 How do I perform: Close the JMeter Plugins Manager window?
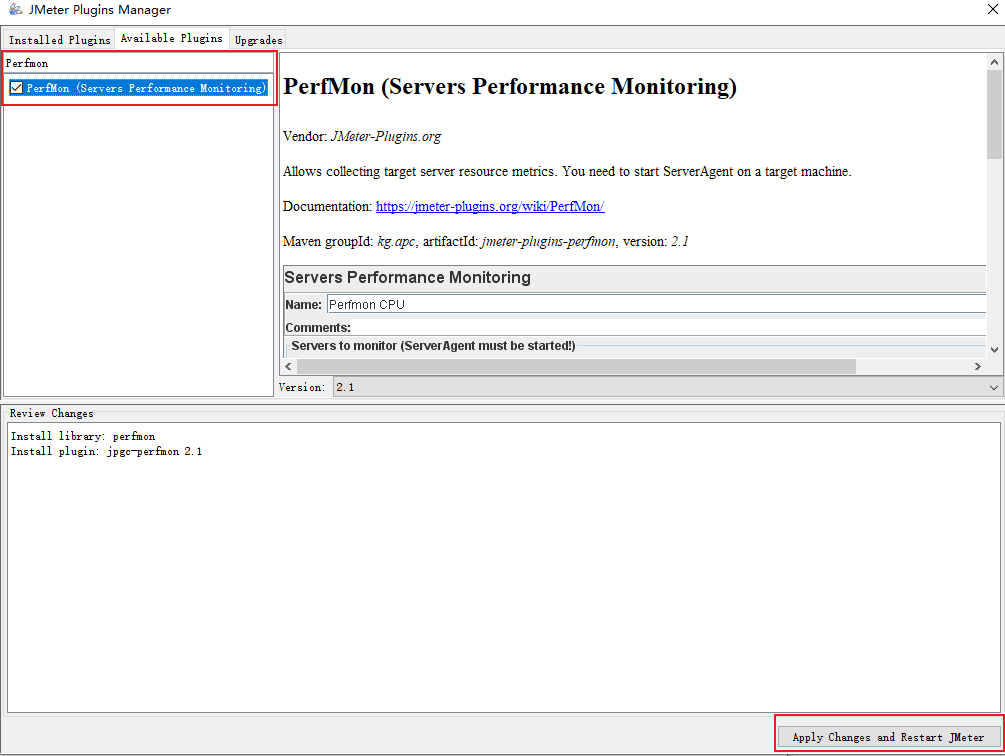tap(992, 9)
